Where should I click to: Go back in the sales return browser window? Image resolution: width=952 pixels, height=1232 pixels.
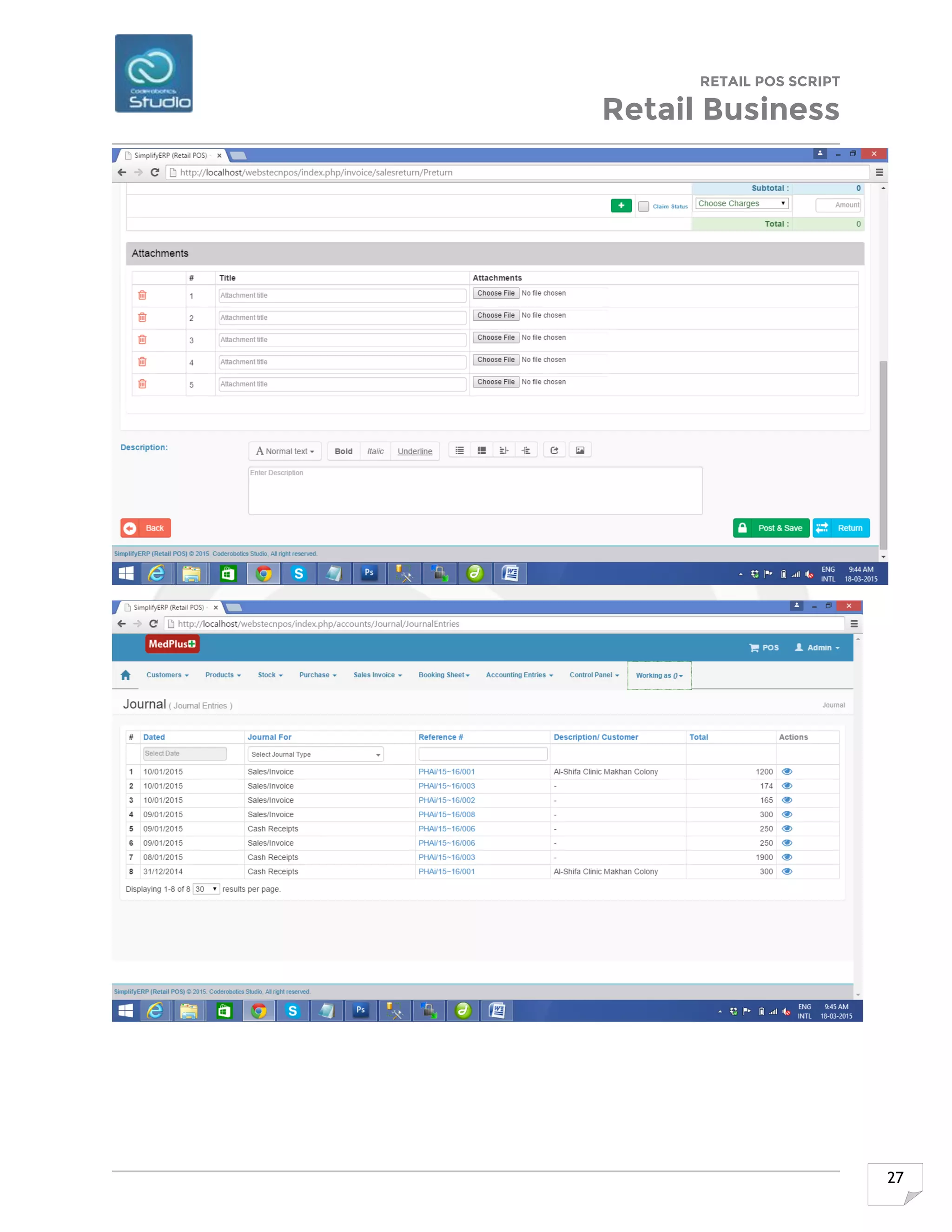click(x=122, y=172)
